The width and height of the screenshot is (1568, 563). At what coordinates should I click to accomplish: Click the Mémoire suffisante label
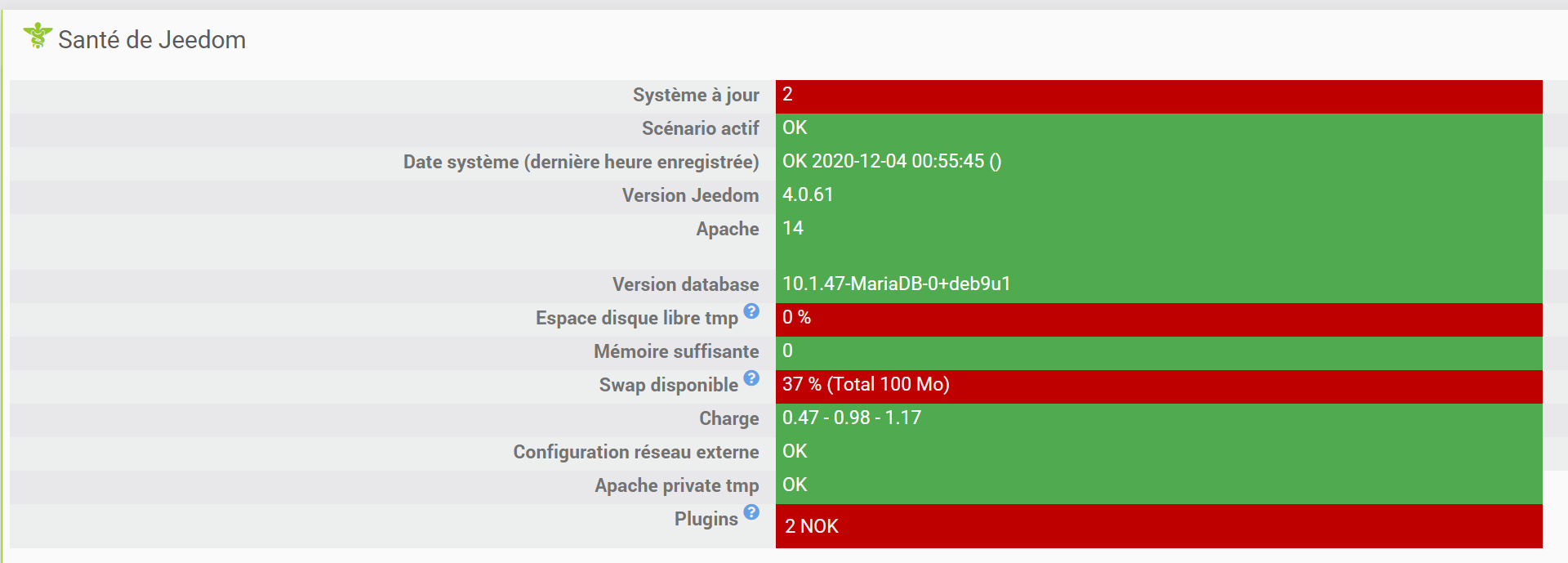point(676,352)
